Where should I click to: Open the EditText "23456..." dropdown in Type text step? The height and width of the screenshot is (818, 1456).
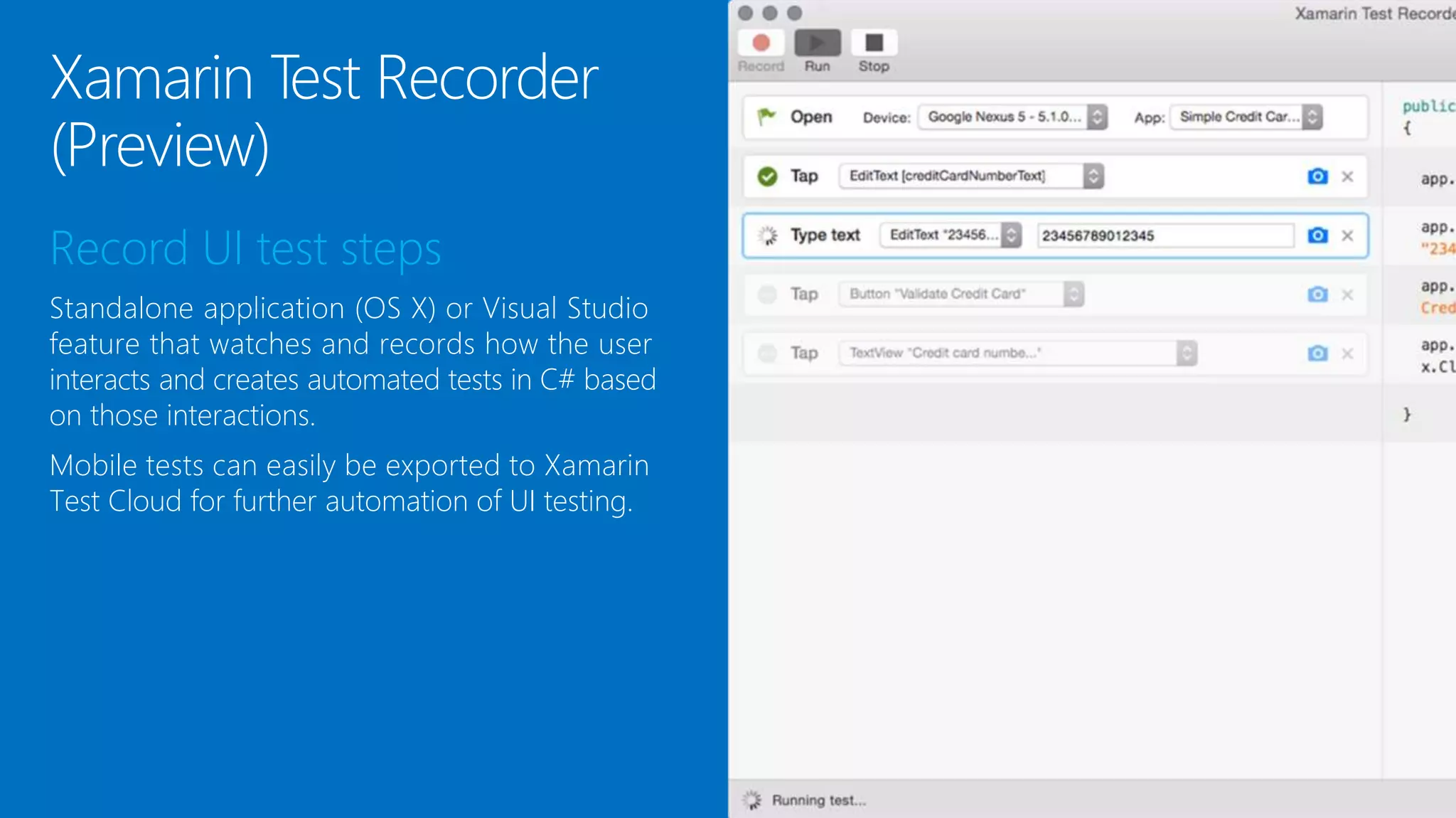(951, 235)
